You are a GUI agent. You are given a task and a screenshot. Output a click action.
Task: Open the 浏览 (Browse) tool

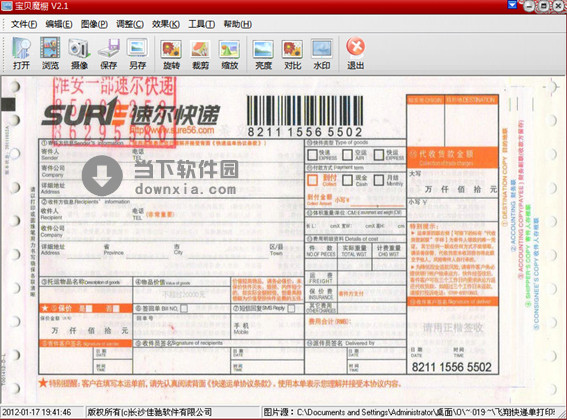coord(50,53)
